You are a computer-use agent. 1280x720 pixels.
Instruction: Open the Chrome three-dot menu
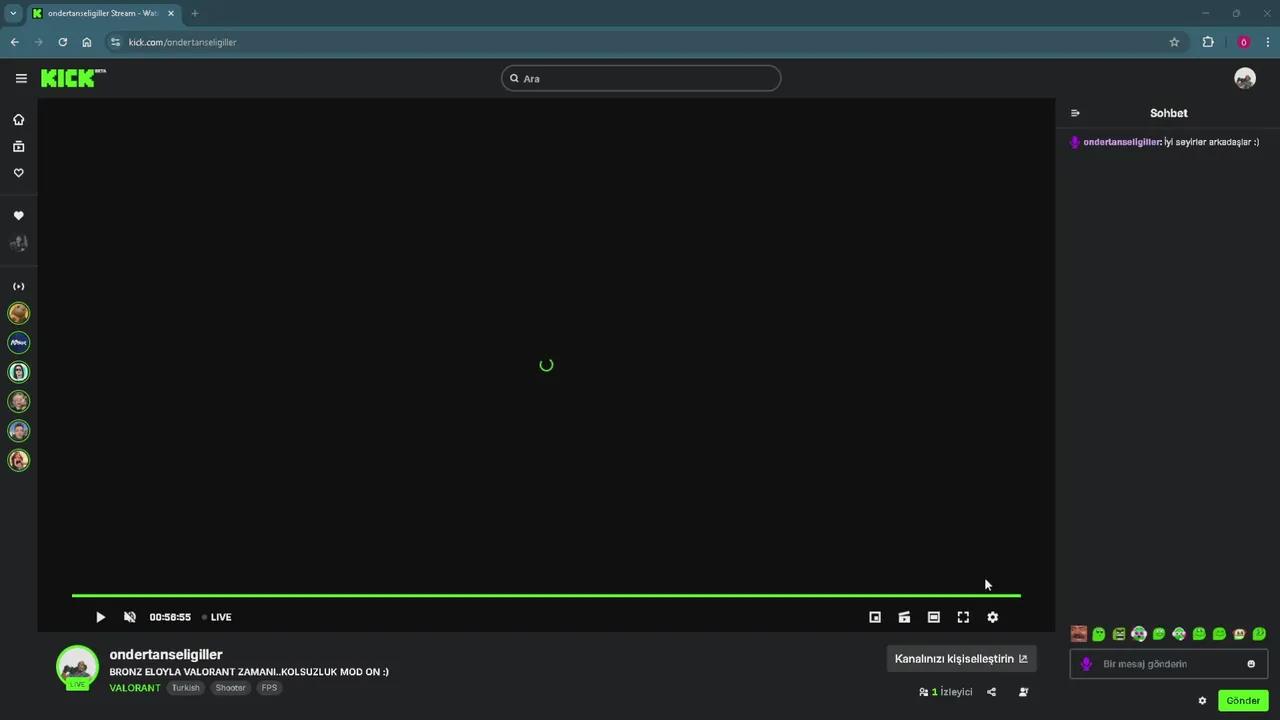point(1268,42)
